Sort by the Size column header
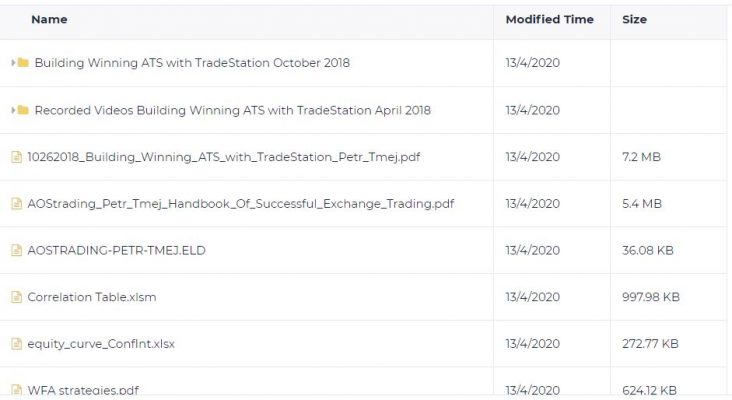The width and height of the screenshot is (732, 400). [634, 20]
